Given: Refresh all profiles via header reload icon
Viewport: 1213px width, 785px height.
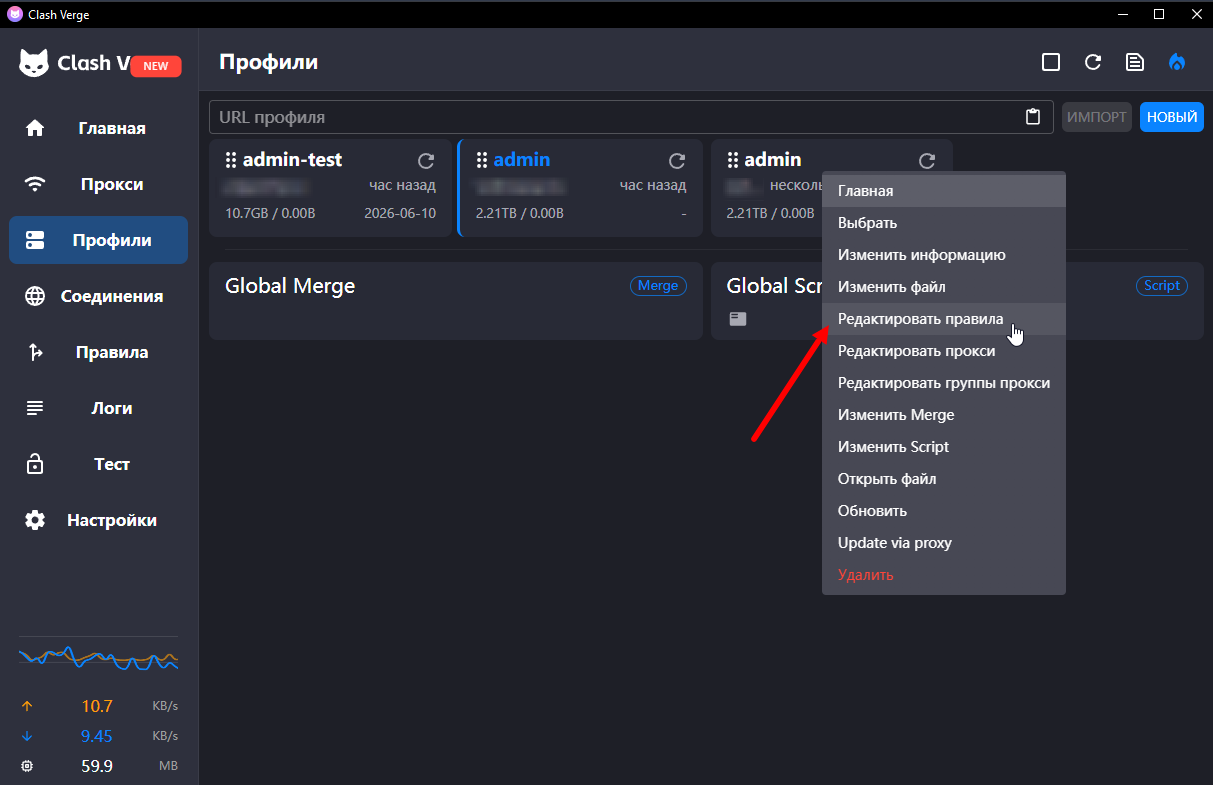Looking at the screenshot, I should (1093, 62).
